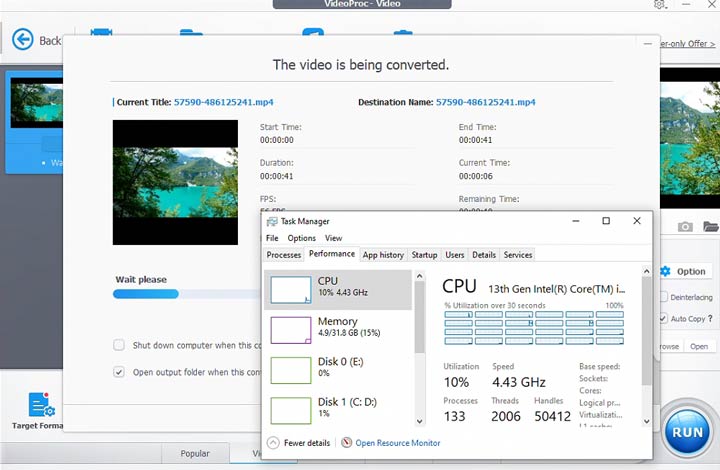The height and width of the screenshot is (470, 720).
Task: Click the right pane scrollbar thumb
Action: coord(647,331)
